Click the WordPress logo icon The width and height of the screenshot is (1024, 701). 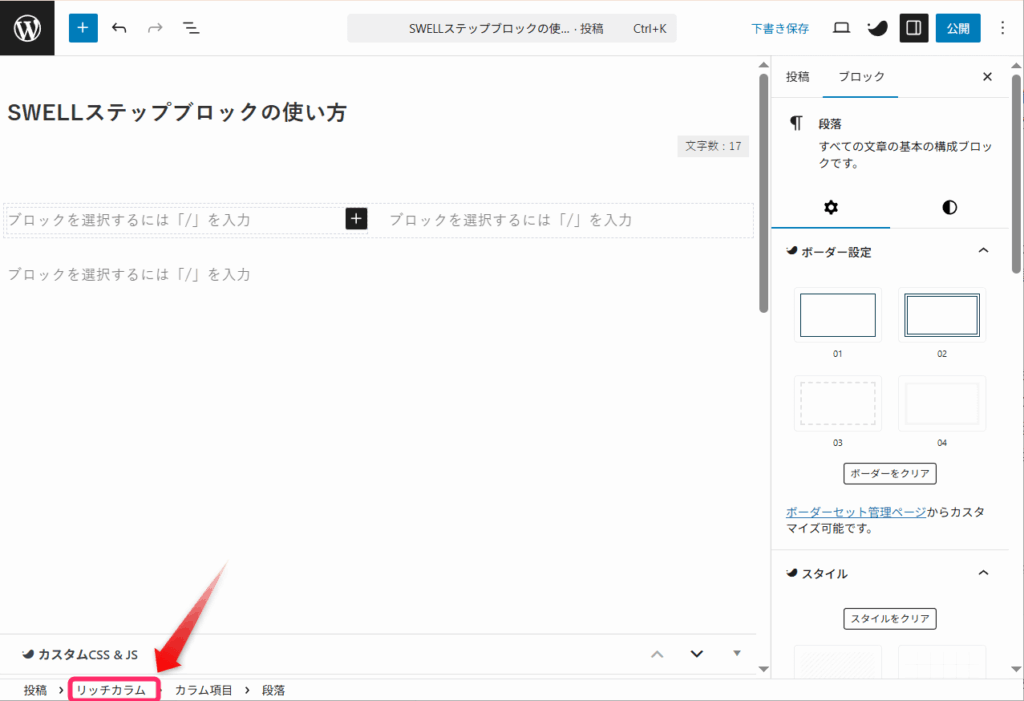[27, 28]
